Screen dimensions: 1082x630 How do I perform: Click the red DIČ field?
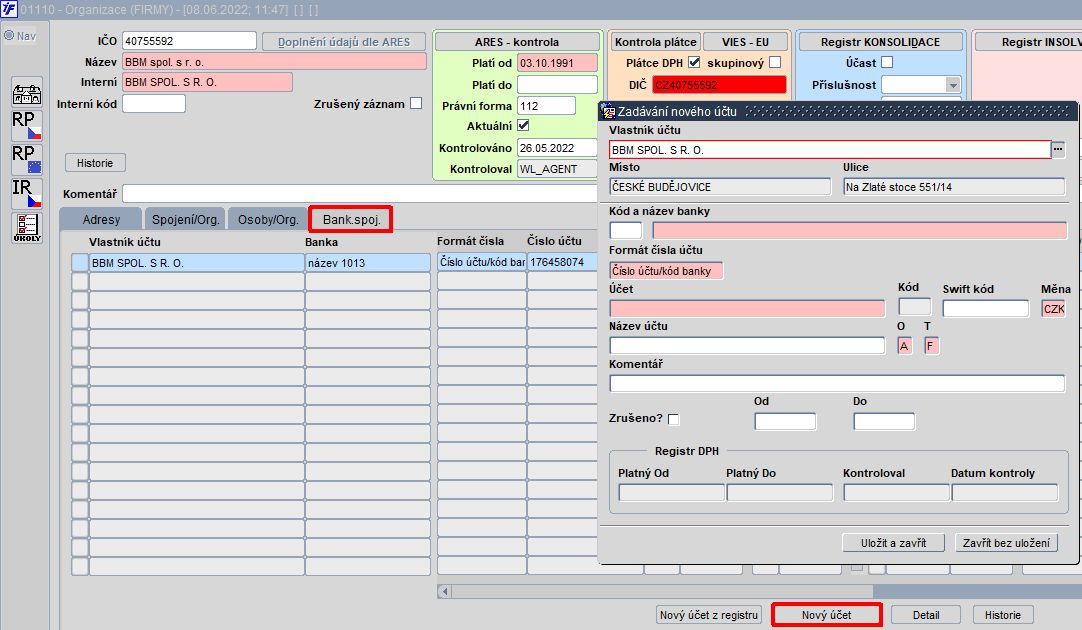click(719, 85)
